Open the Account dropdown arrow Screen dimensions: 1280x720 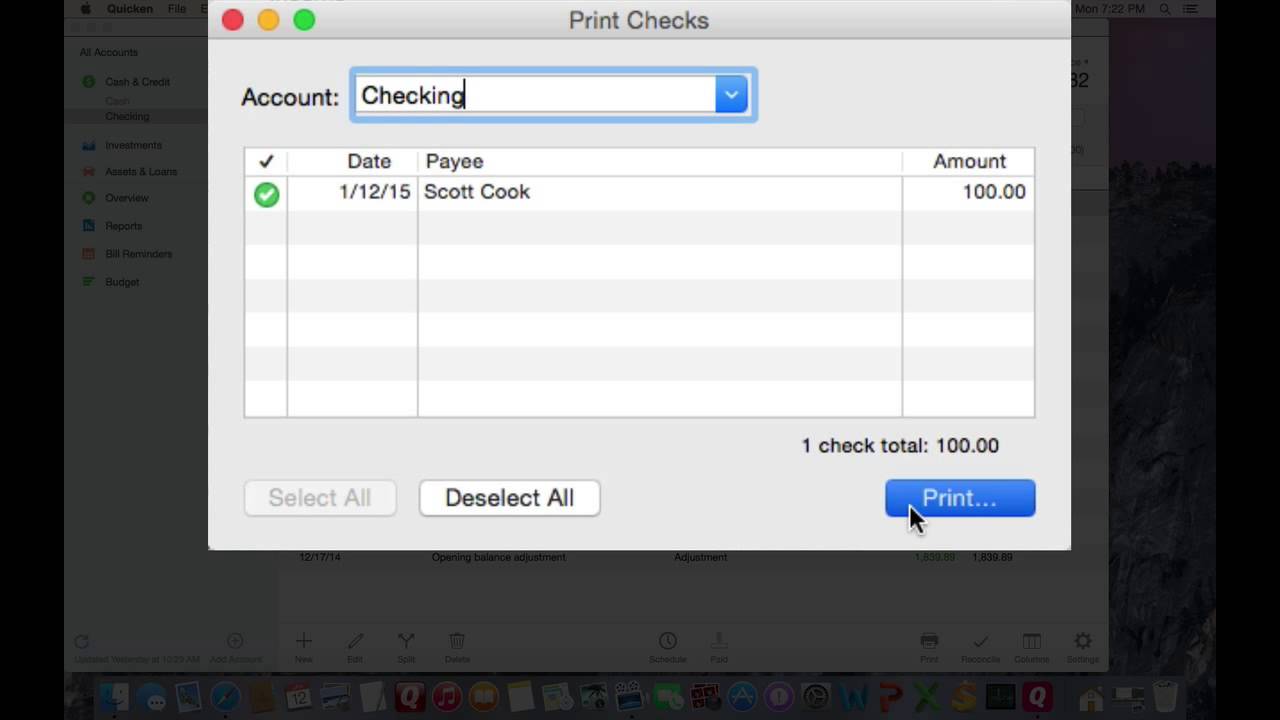click(731, 95)
